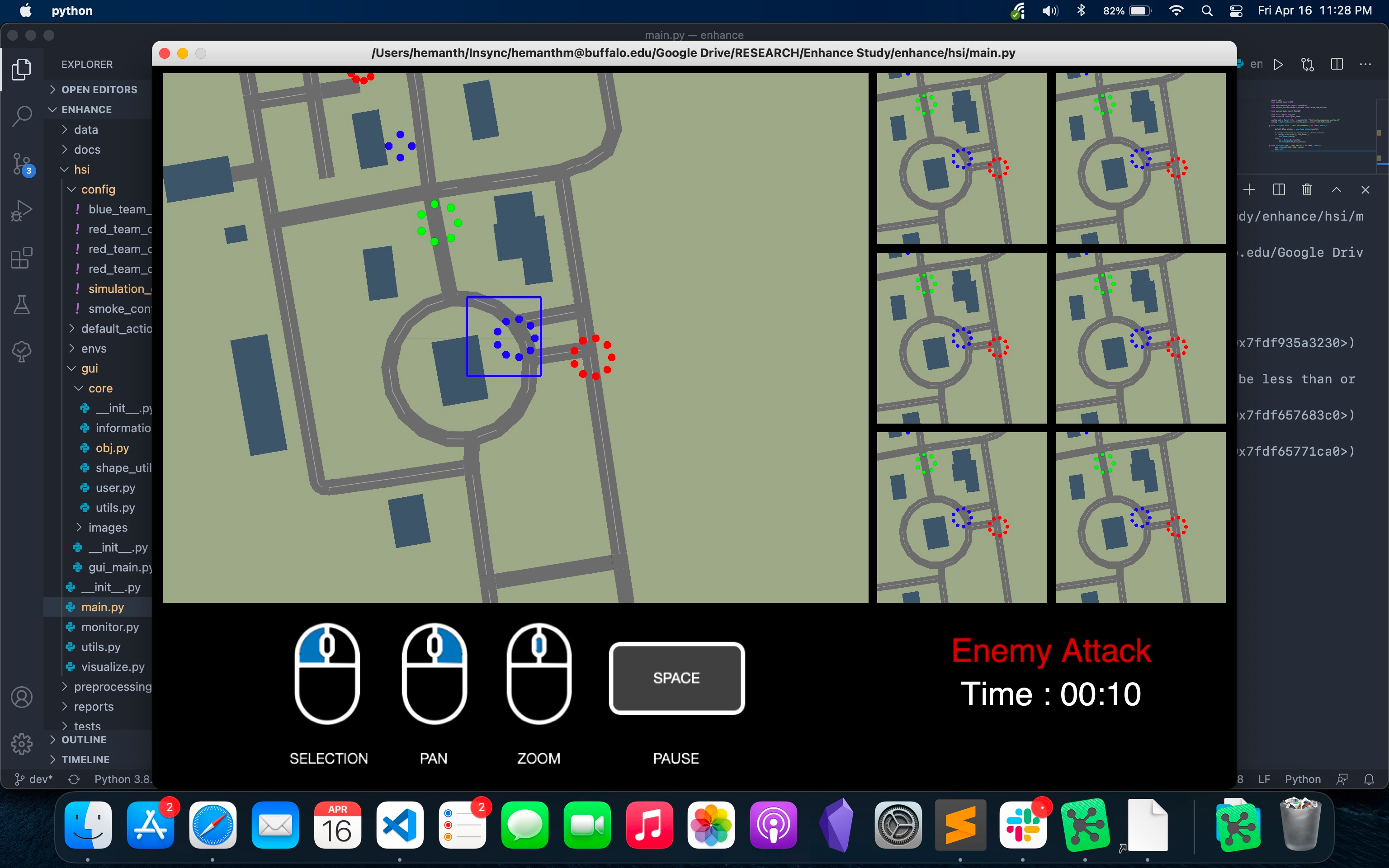Open the Testing flask icon
Viewport: 1389px width, 868px height.
pyautogui.click(x=22, y=305)
